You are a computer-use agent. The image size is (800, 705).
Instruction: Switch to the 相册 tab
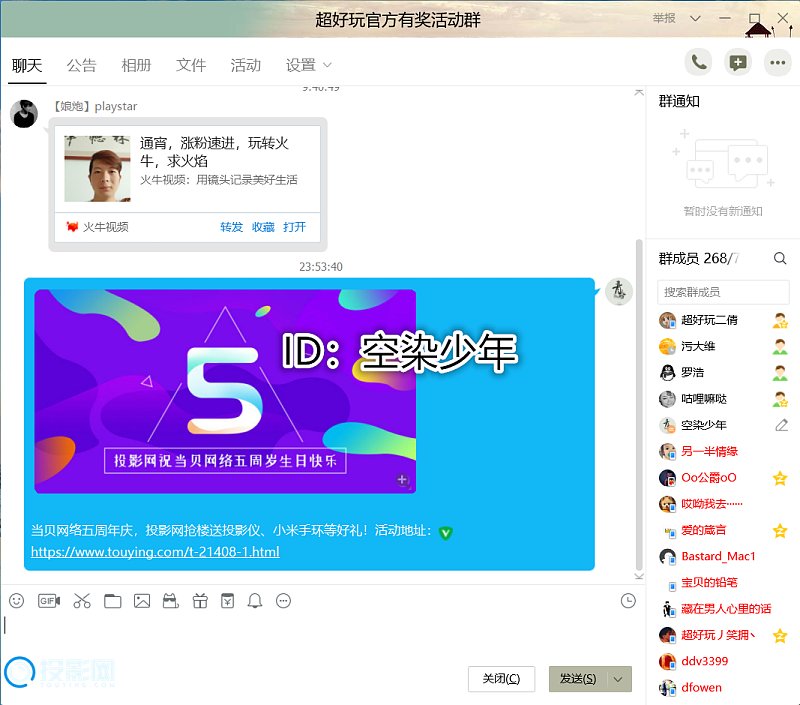click(136, 66)
